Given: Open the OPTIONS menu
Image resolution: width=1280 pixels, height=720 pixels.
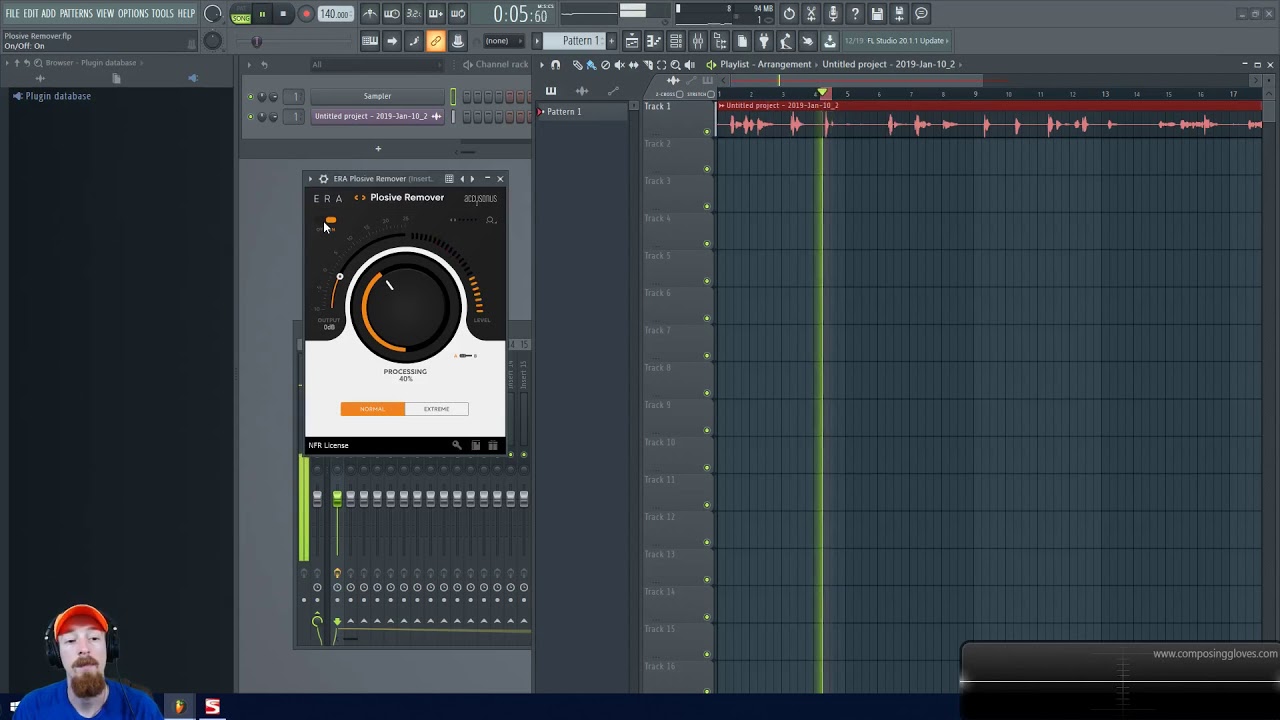Looking at the screenshot, I should 133,13.
